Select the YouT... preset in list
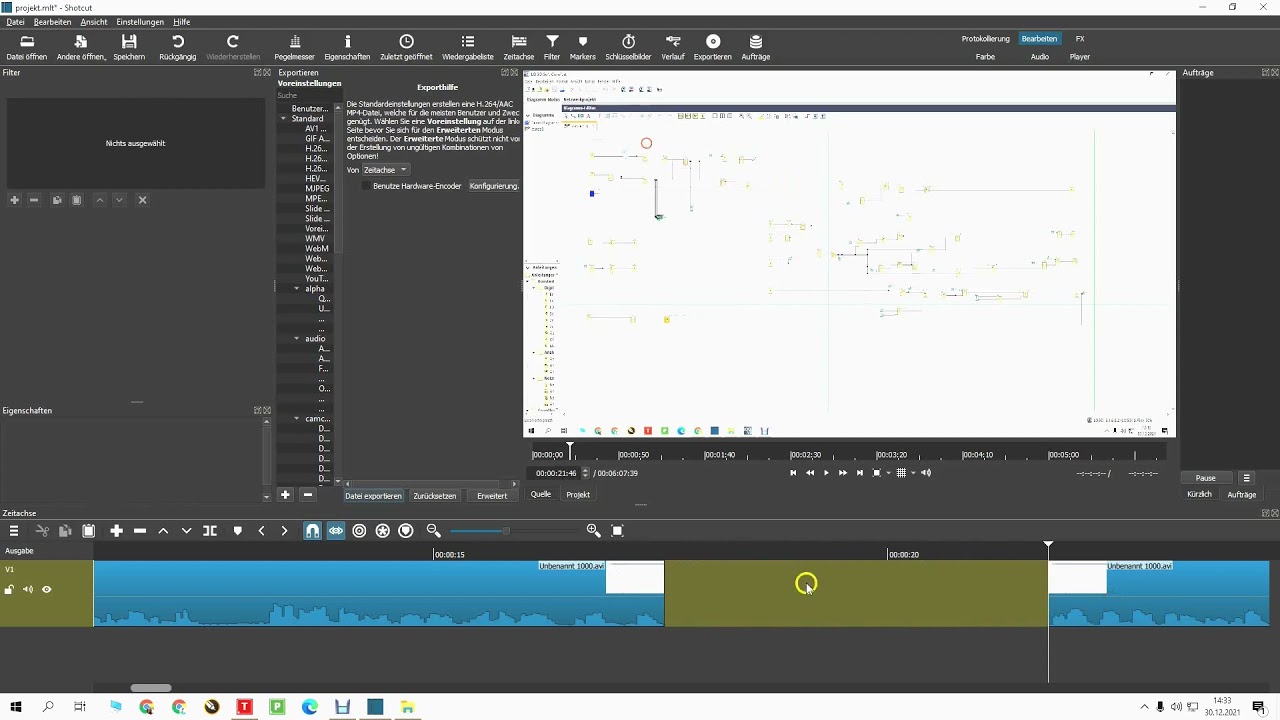 (316, 278)
